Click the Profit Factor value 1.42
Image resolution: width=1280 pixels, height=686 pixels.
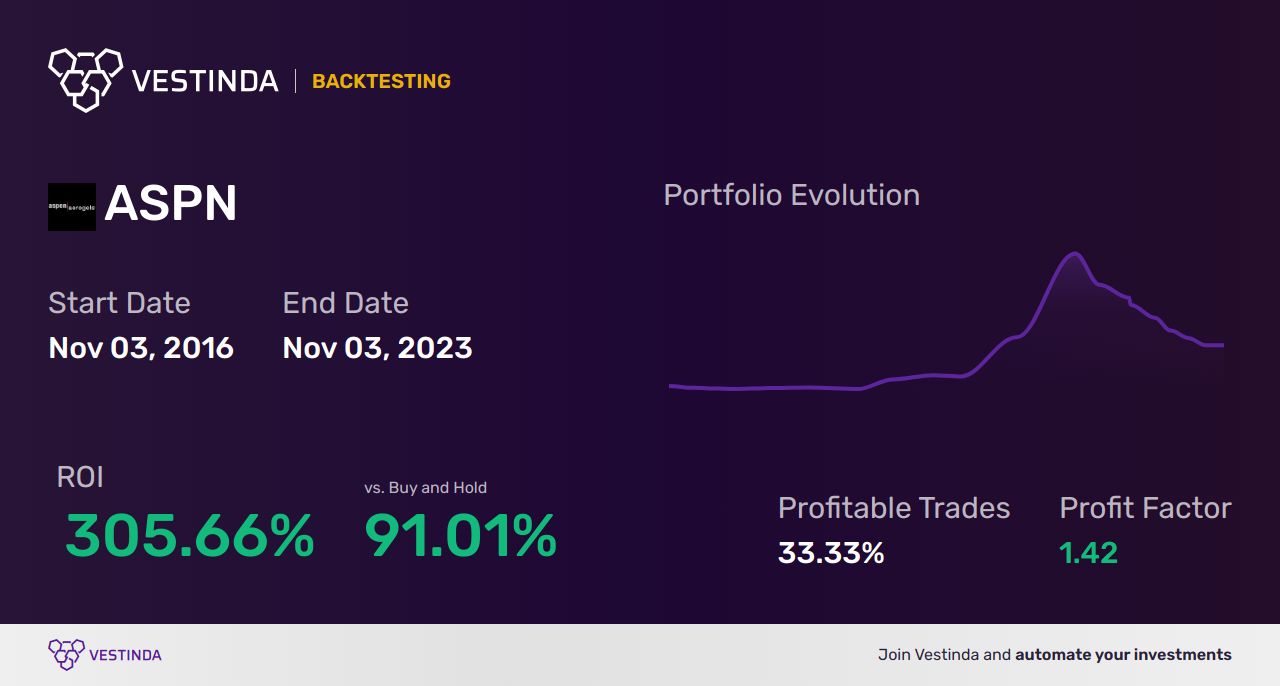coord(1088,553)
